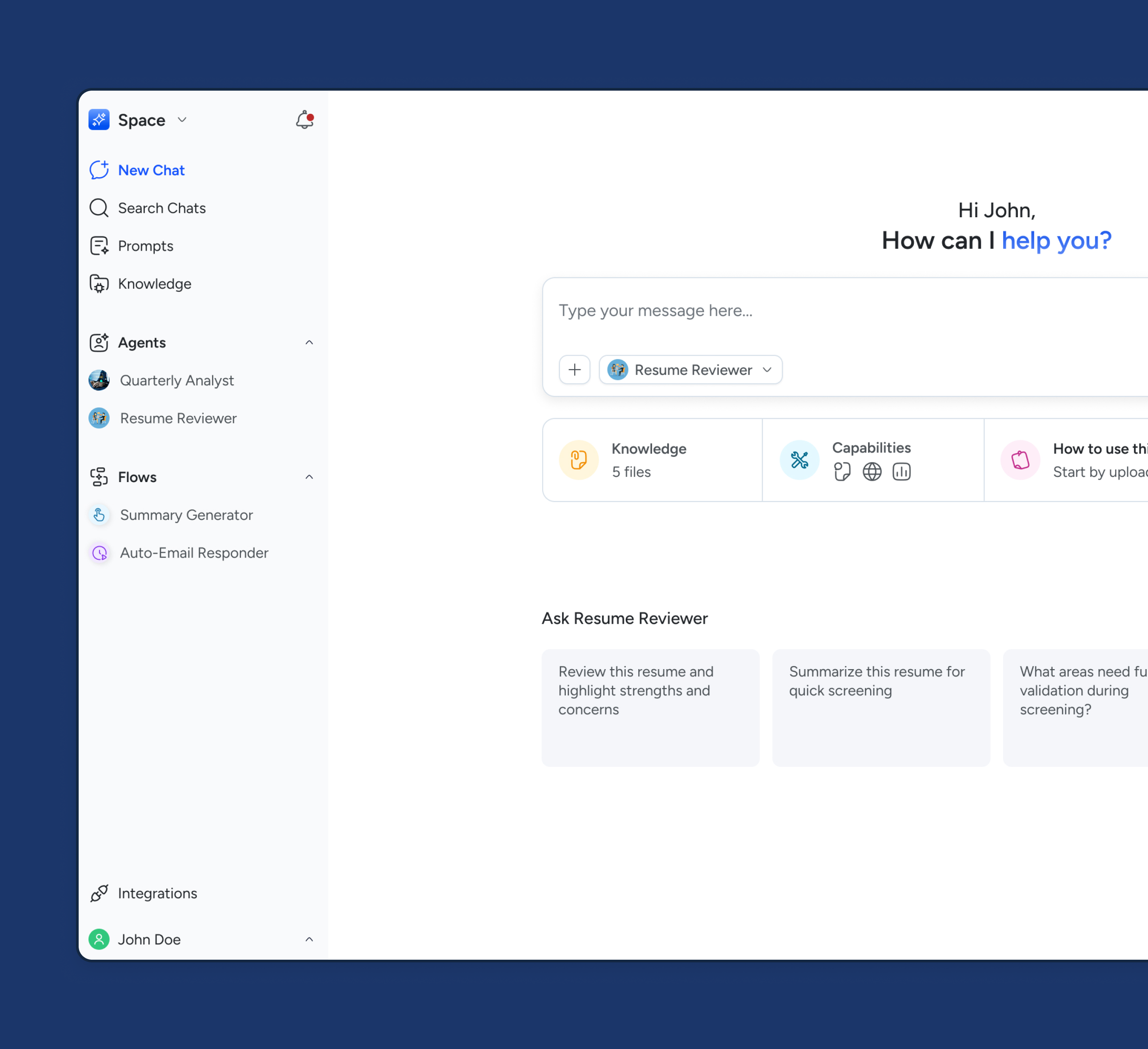Click the chart capability icon
Image resolution: width=1148 pixels, height=1049 pixels.
(901, 471)
